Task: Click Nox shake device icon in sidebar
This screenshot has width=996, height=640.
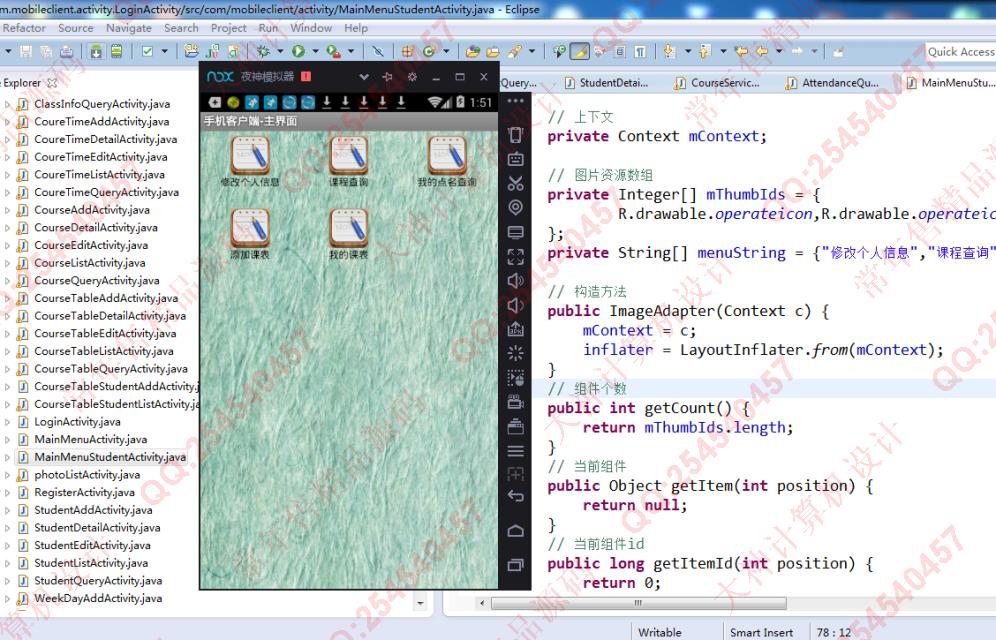Action: [x=516, y=135]
